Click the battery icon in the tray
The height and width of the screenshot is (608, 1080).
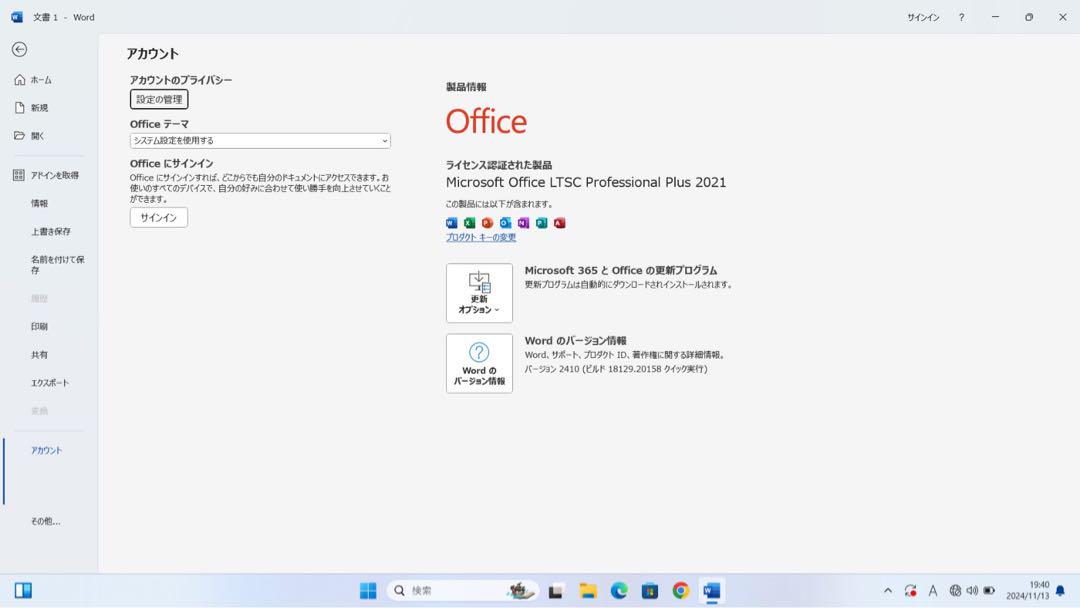[989, 591]
